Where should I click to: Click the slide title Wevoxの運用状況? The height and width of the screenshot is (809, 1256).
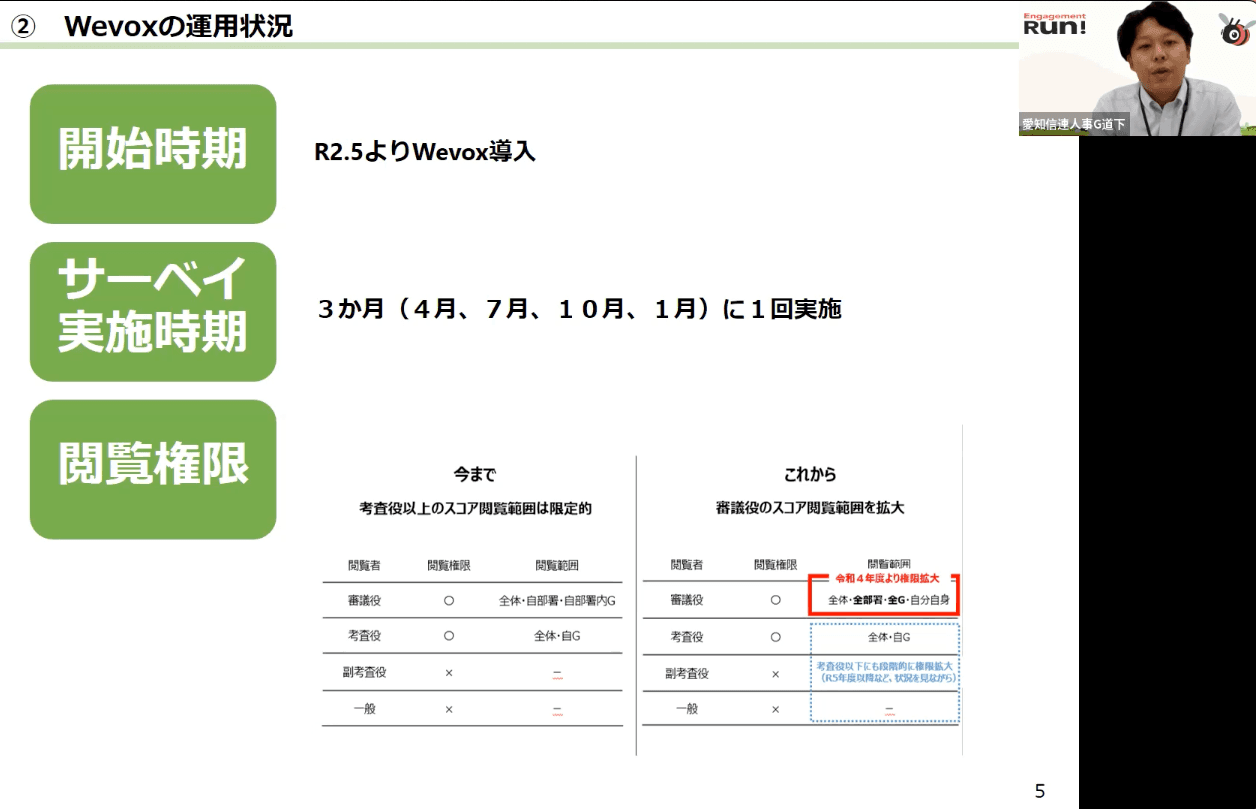point(178,26)
